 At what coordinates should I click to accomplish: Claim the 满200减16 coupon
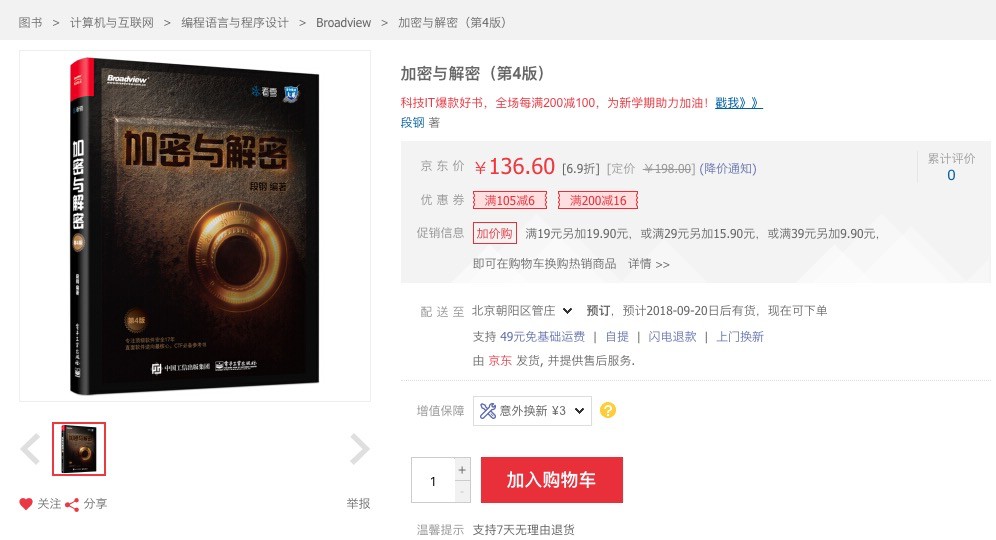point(598,200)
